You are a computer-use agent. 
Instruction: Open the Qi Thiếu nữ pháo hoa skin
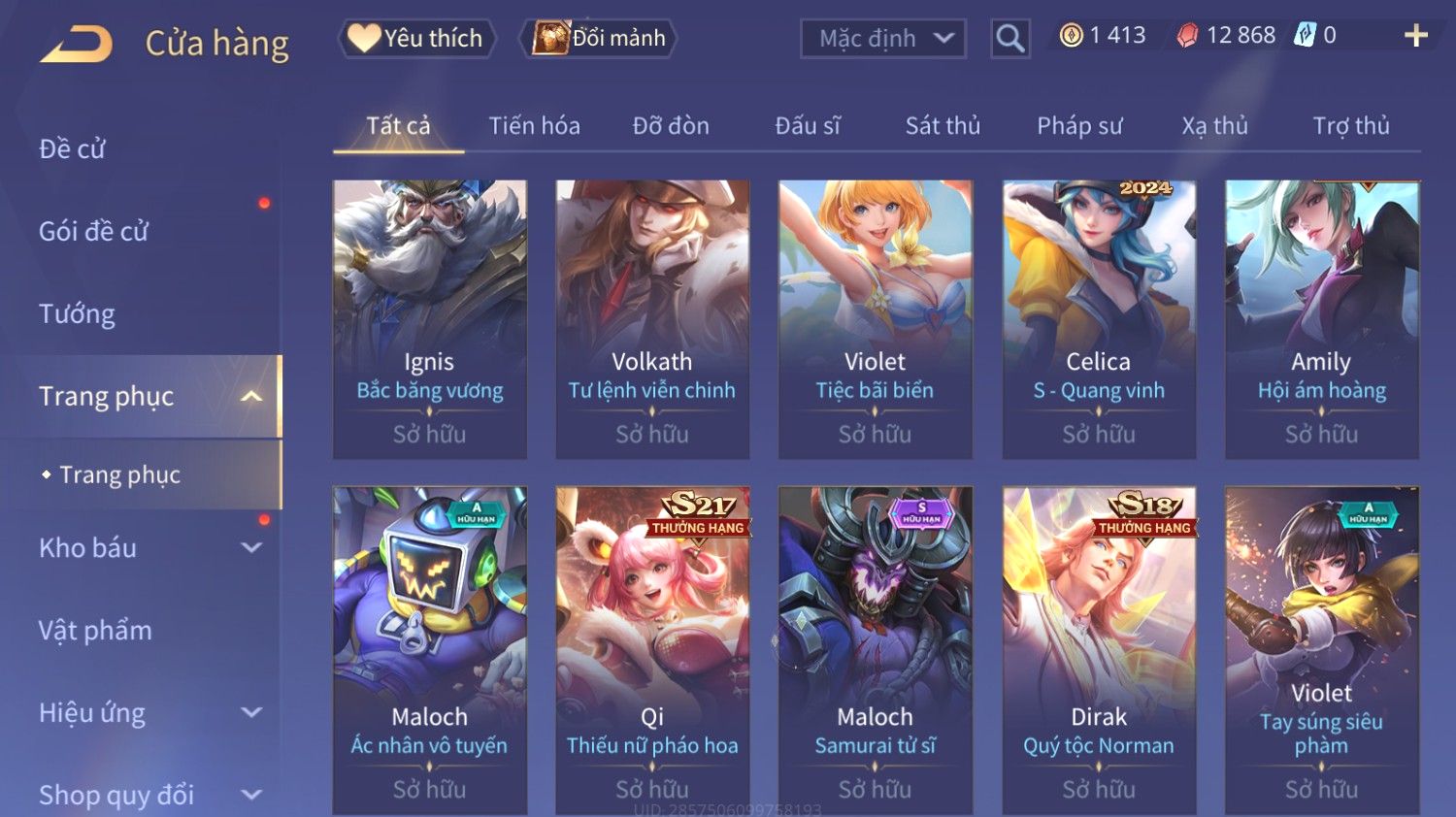pos(652,650)
